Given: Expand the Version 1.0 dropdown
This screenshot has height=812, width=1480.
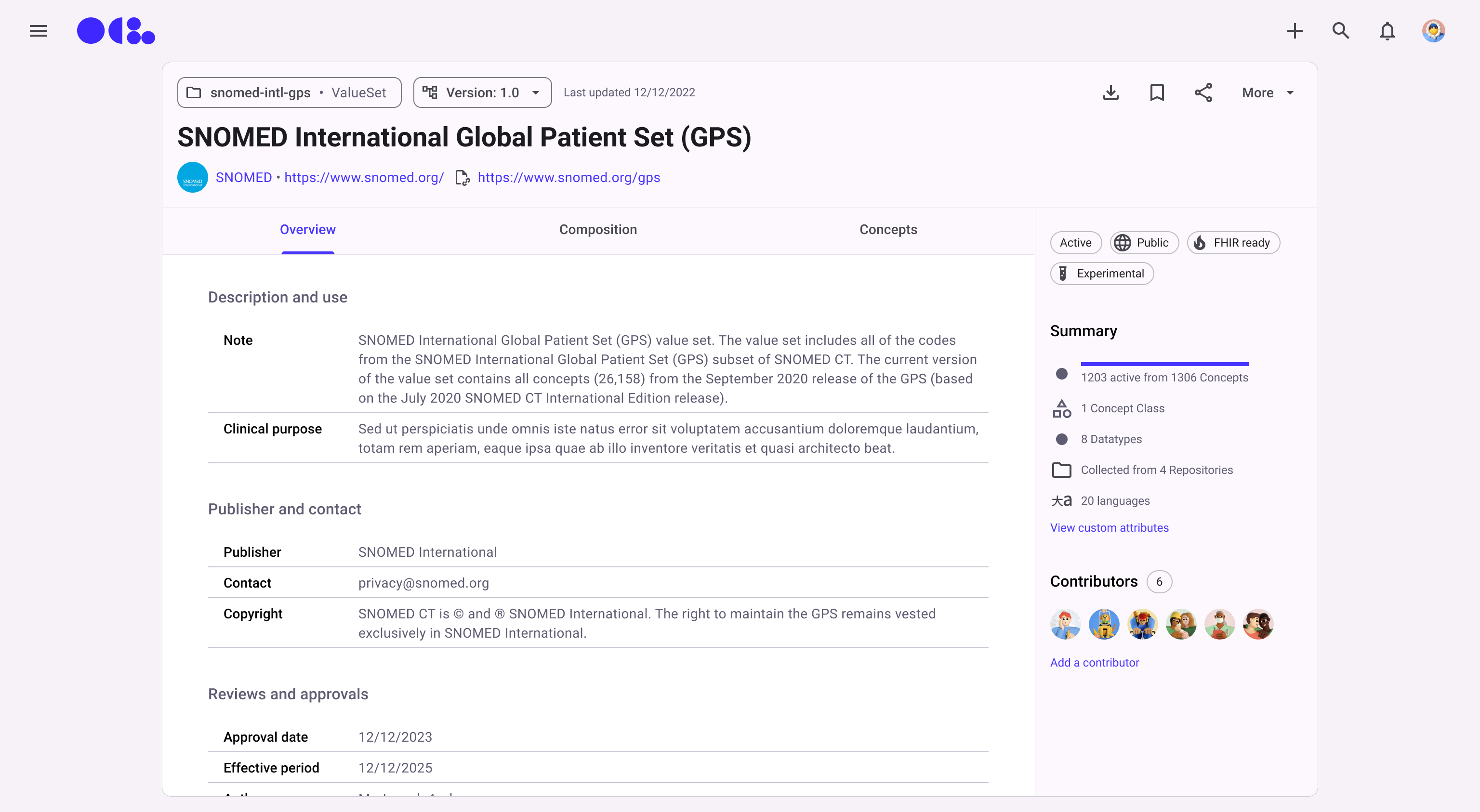Looking at the screenshot, I should tap(482, 92).
